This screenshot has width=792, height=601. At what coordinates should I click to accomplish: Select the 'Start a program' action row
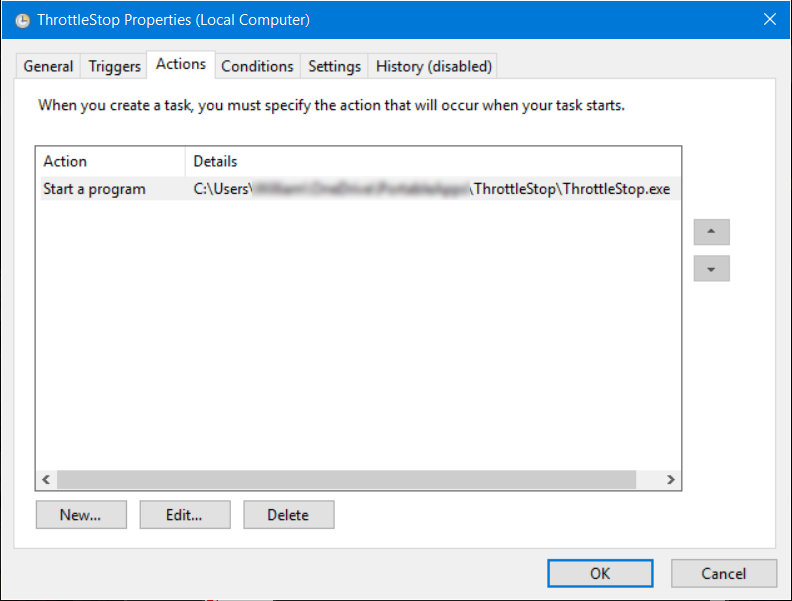click(360, 189)
